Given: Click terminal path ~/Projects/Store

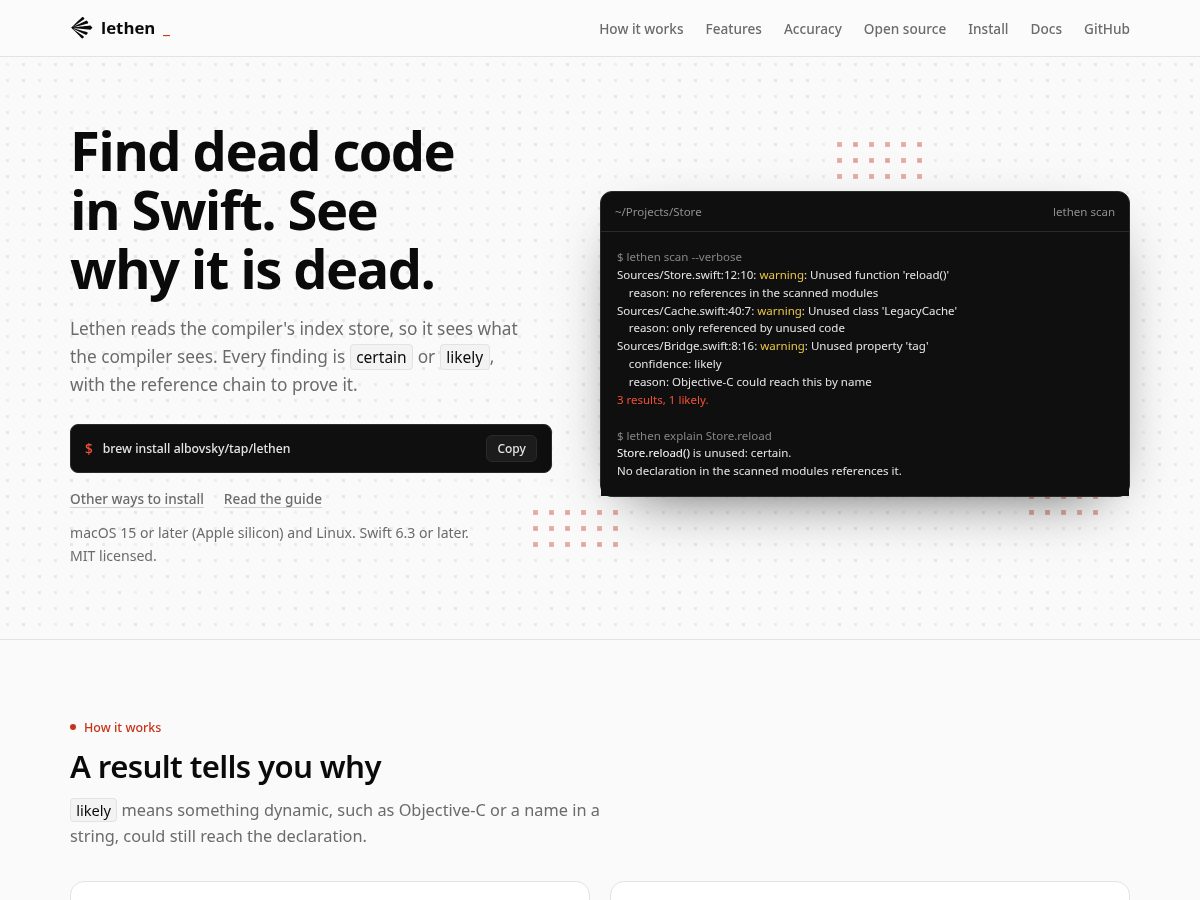Looking at the screenshot, I should click(658, 212).
